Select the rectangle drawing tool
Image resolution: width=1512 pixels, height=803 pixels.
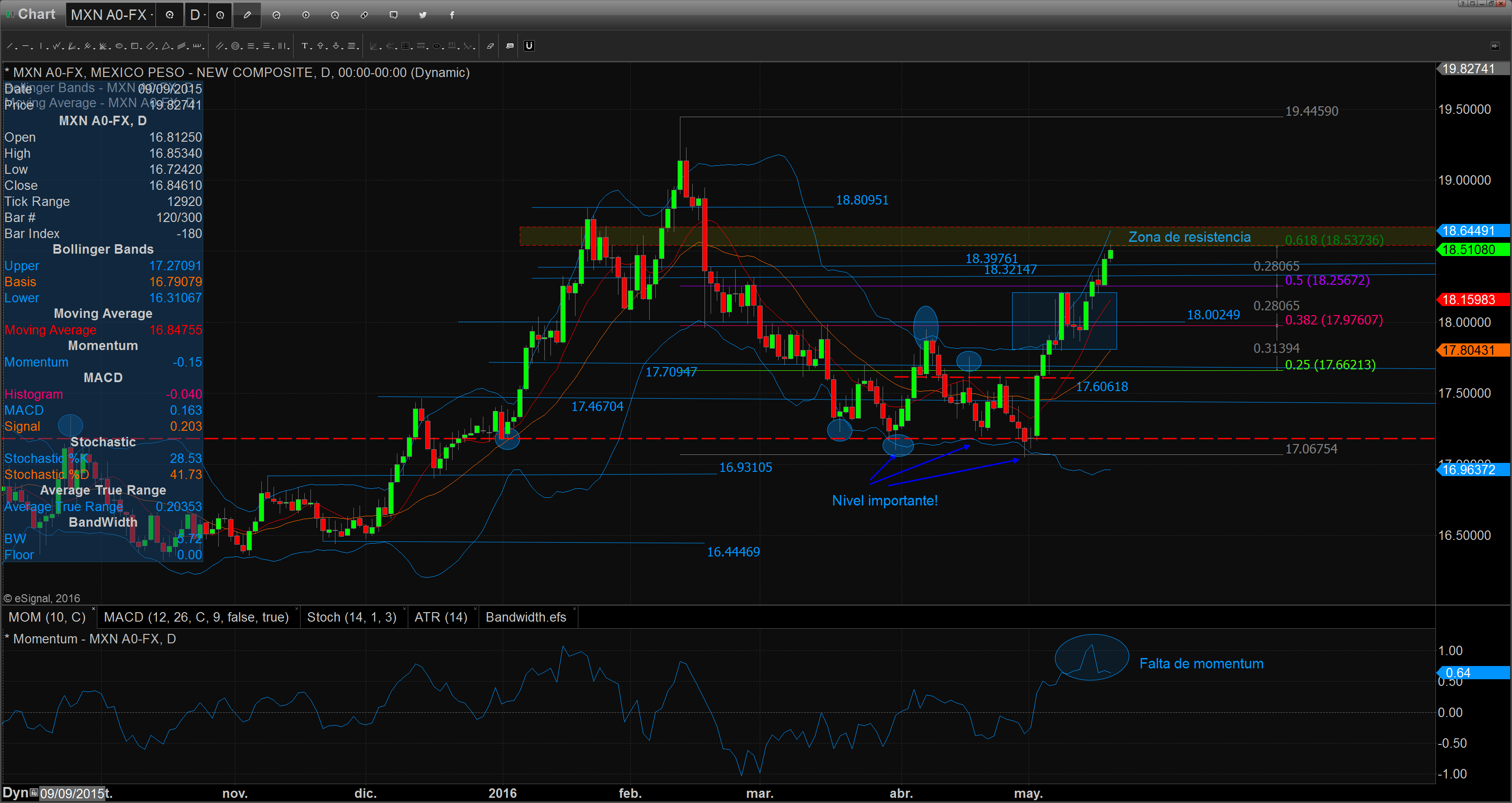click(134, 46)
